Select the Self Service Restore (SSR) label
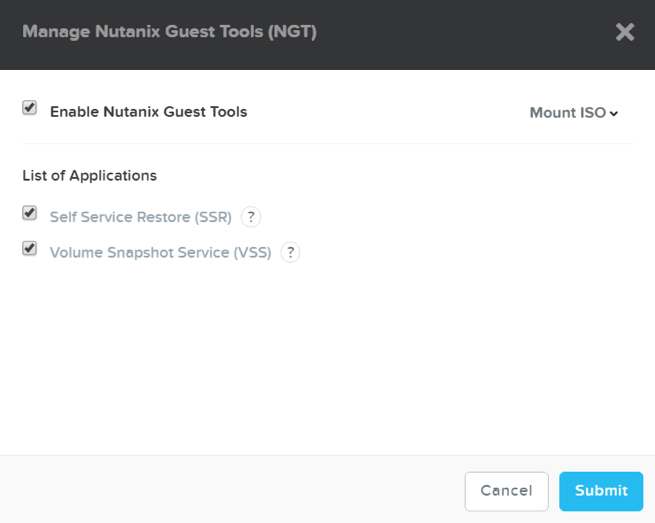The width and height of the screenshot is (655, 523). pyautogui.click(x=141, y=216)
